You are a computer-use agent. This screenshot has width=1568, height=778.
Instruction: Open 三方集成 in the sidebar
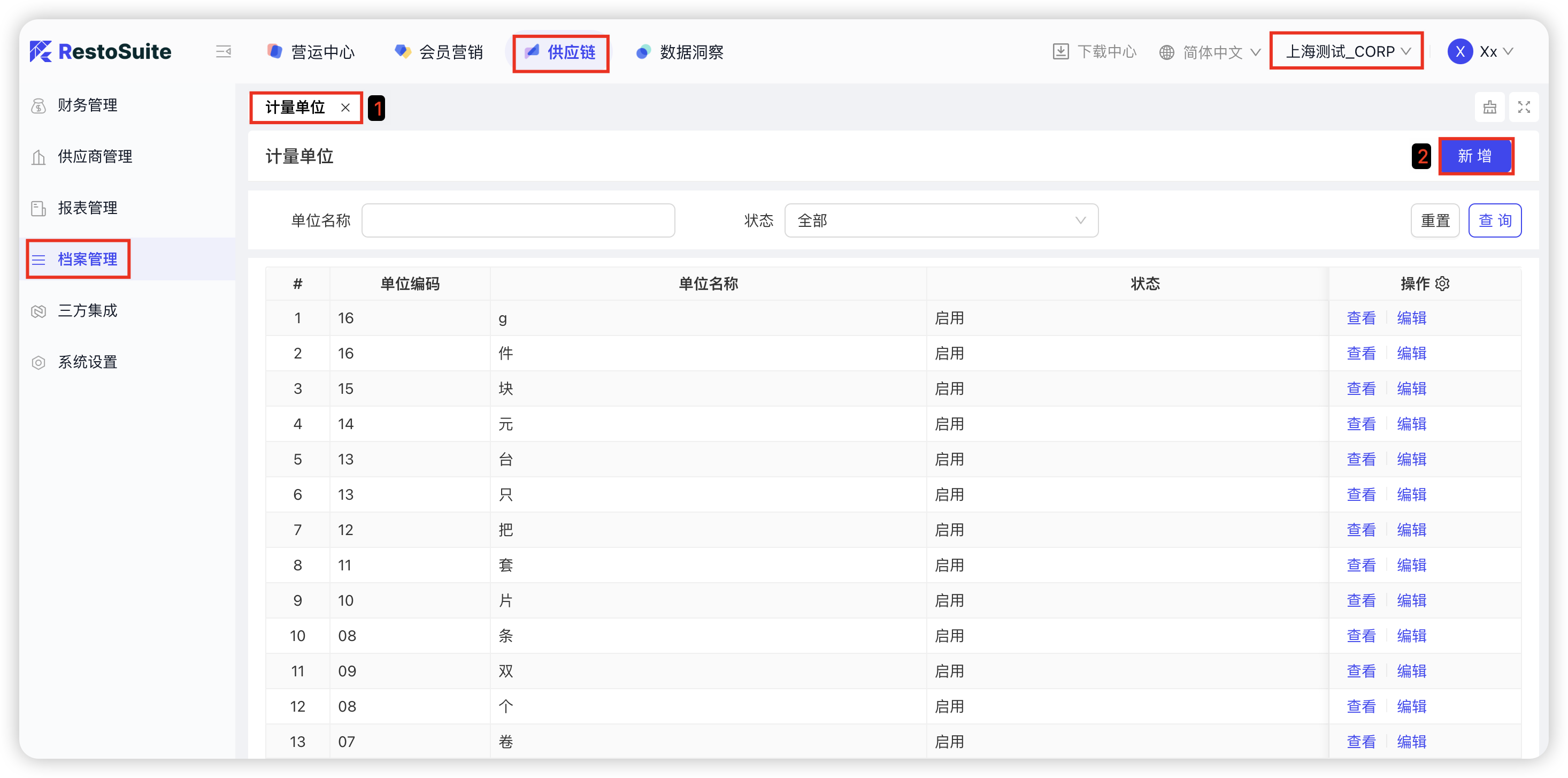click(x=87, y=311)
